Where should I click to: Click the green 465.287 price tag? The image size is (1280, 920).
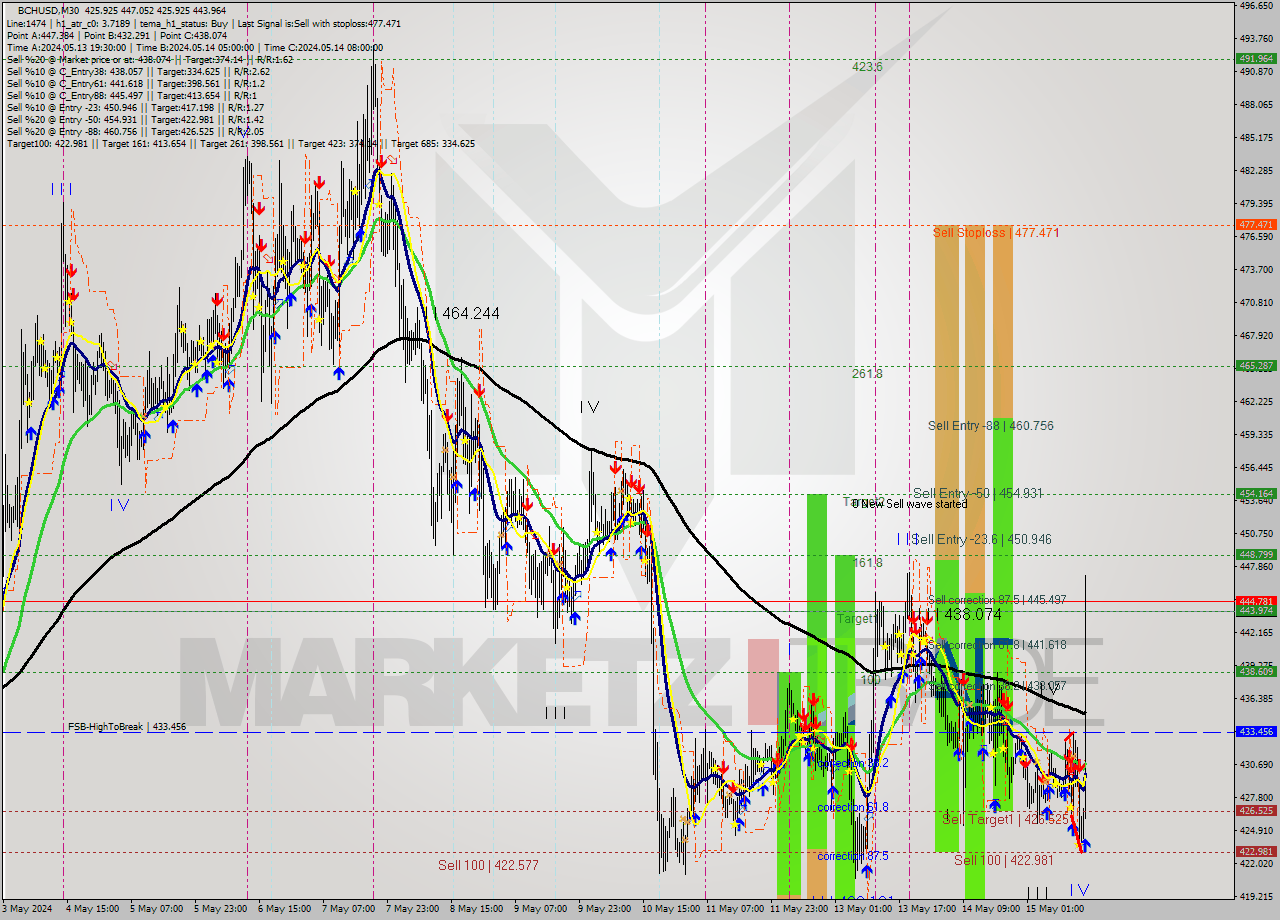[1256, 366]
